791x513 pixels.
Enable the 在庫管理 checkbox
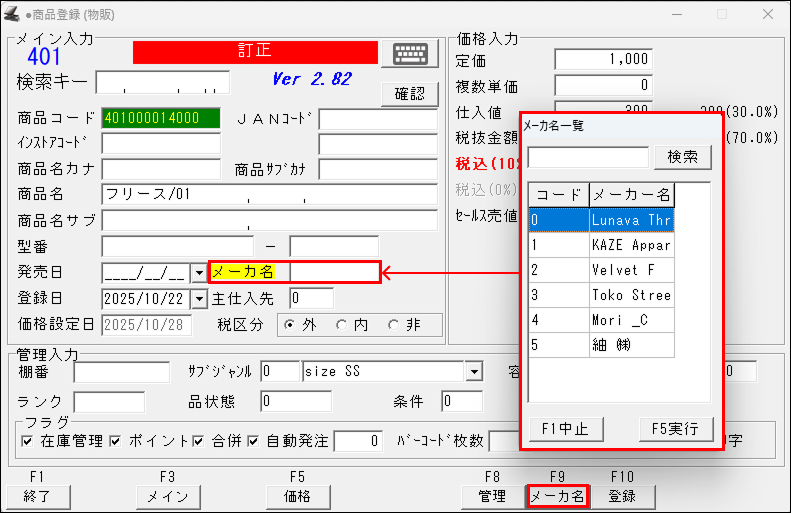tap(27, 440)
